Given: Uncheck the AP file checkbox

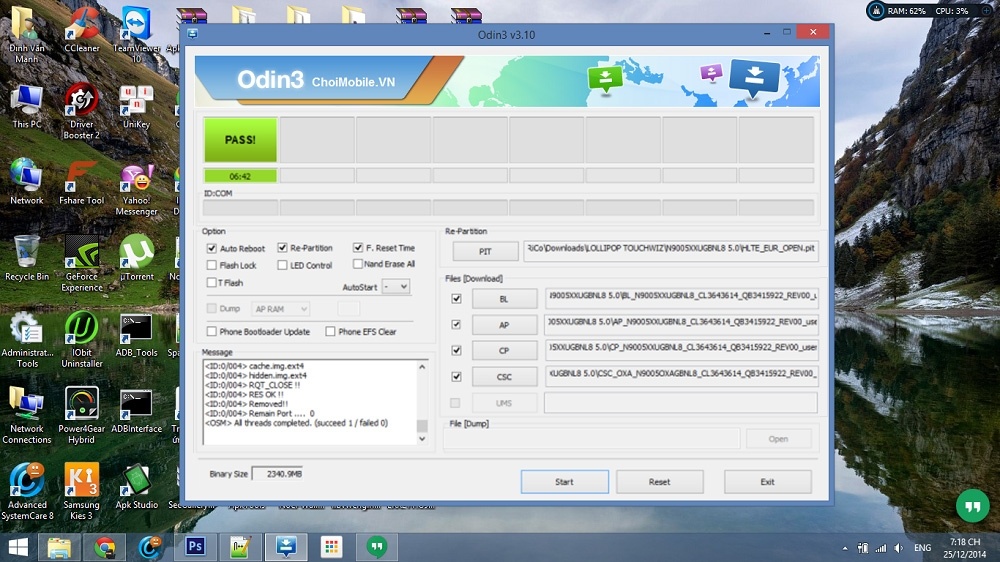Looking at the screenshot, I should coord(456,324).
